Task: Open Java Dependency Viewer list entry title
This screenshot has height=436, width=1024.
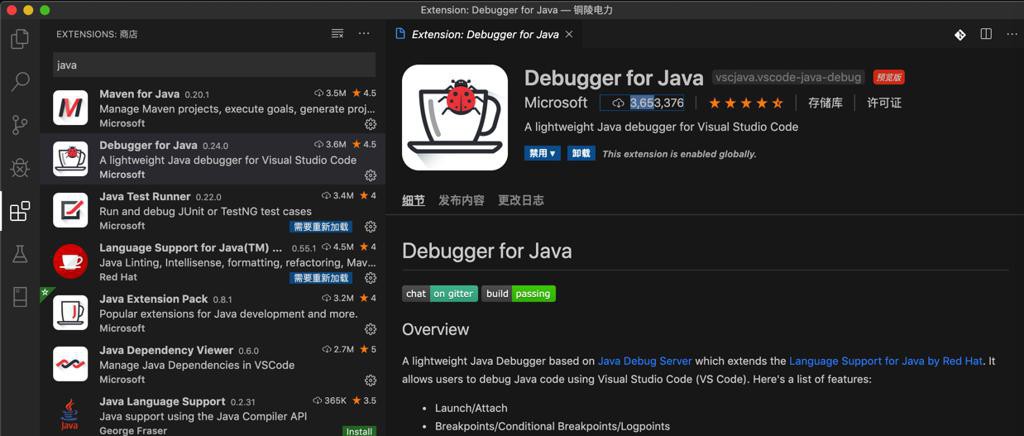Action: tap(166, 350)
